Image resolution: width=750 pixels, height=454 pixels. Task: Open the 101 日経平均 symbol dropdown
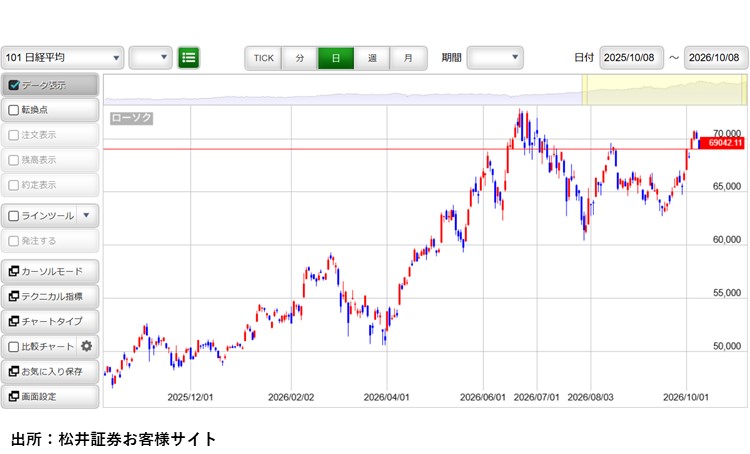tap(63, 58)
